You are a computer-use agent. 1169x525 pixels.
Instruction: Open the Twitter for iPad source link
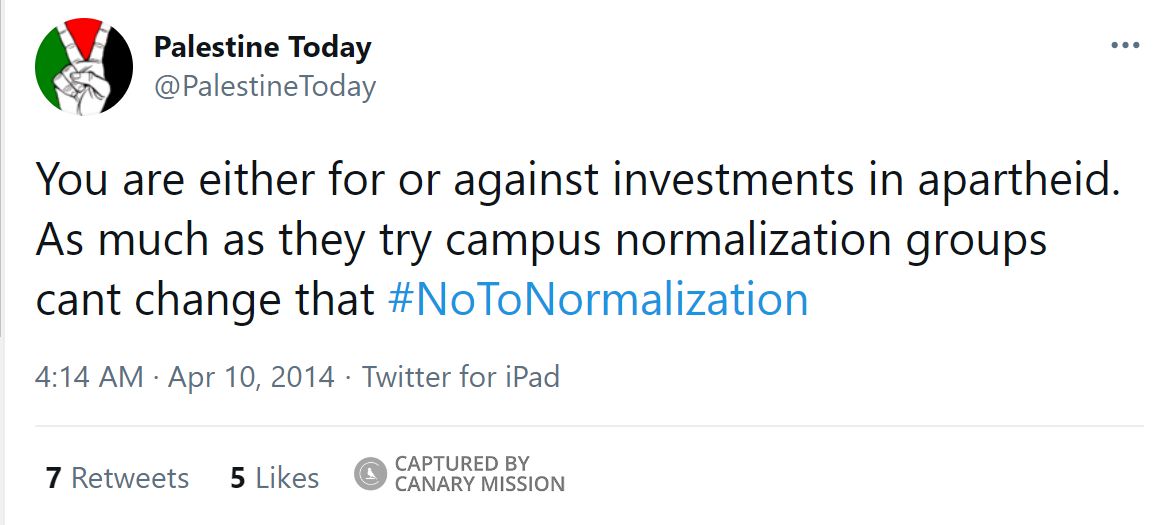tap(460, 377)
